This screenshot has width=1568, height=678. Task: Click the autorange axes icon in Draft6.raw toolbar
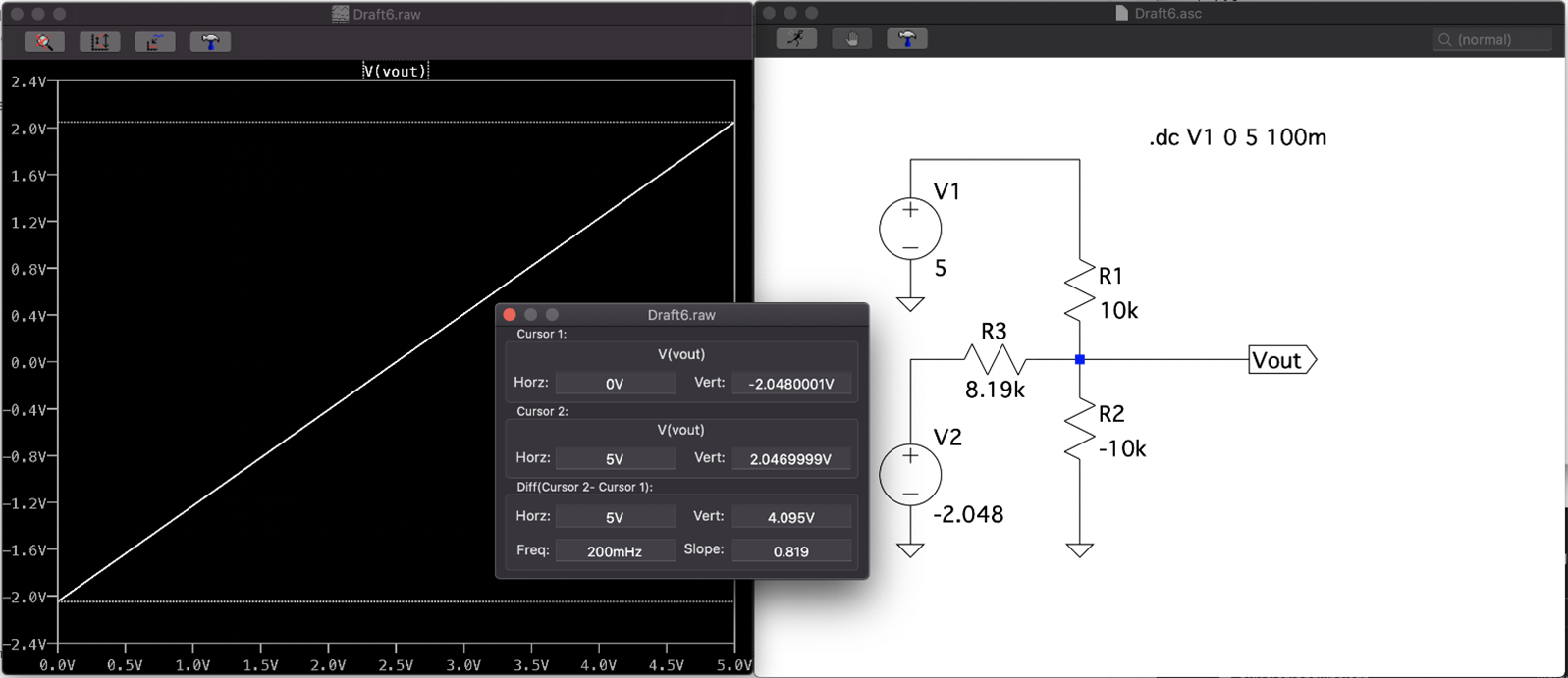click(x=99, y=41)
